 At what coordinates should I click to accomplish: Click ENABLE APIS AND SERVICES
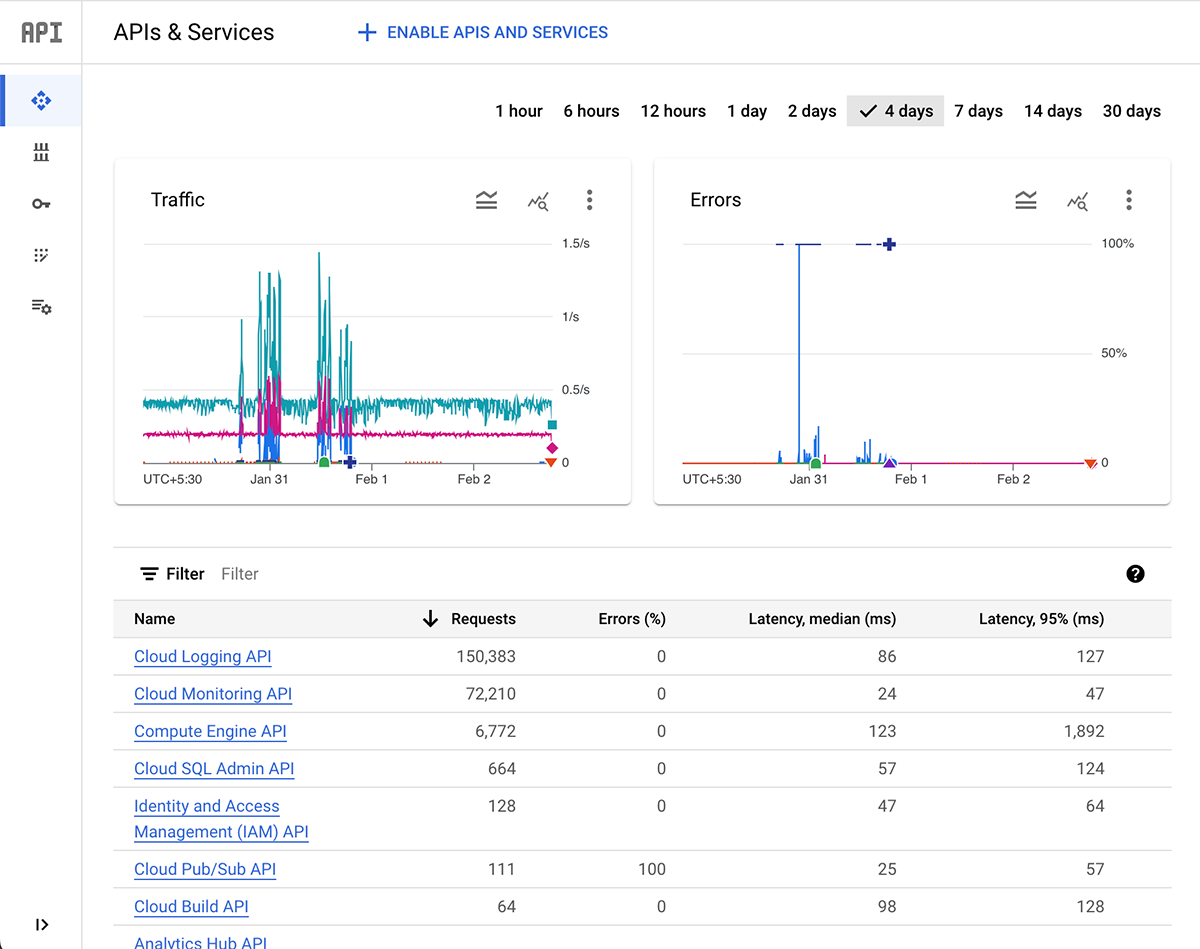click(497, 32)
